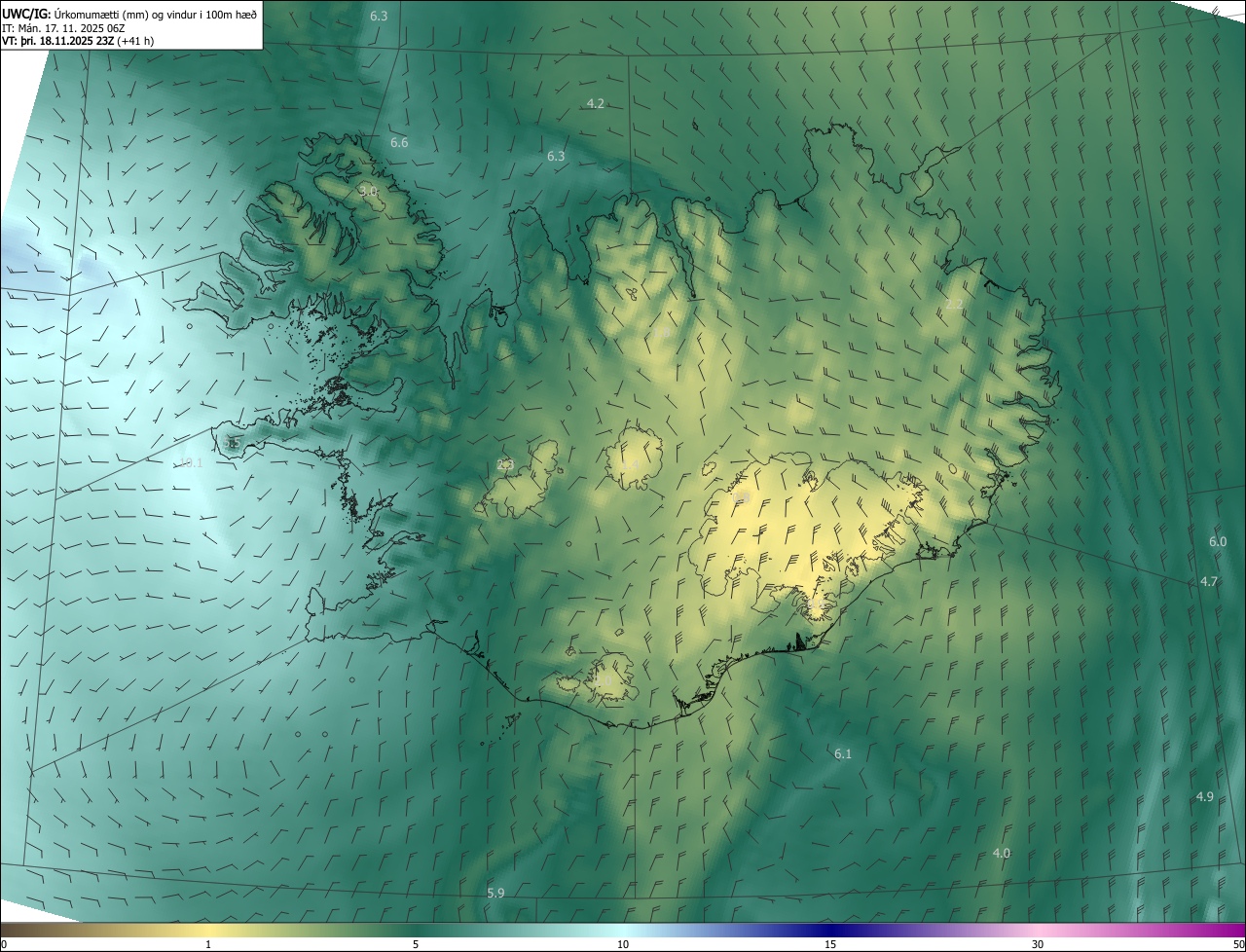Click the 5 tick label on the color scale
This screenshot has width=1246, height=952.
coord(416,944)
